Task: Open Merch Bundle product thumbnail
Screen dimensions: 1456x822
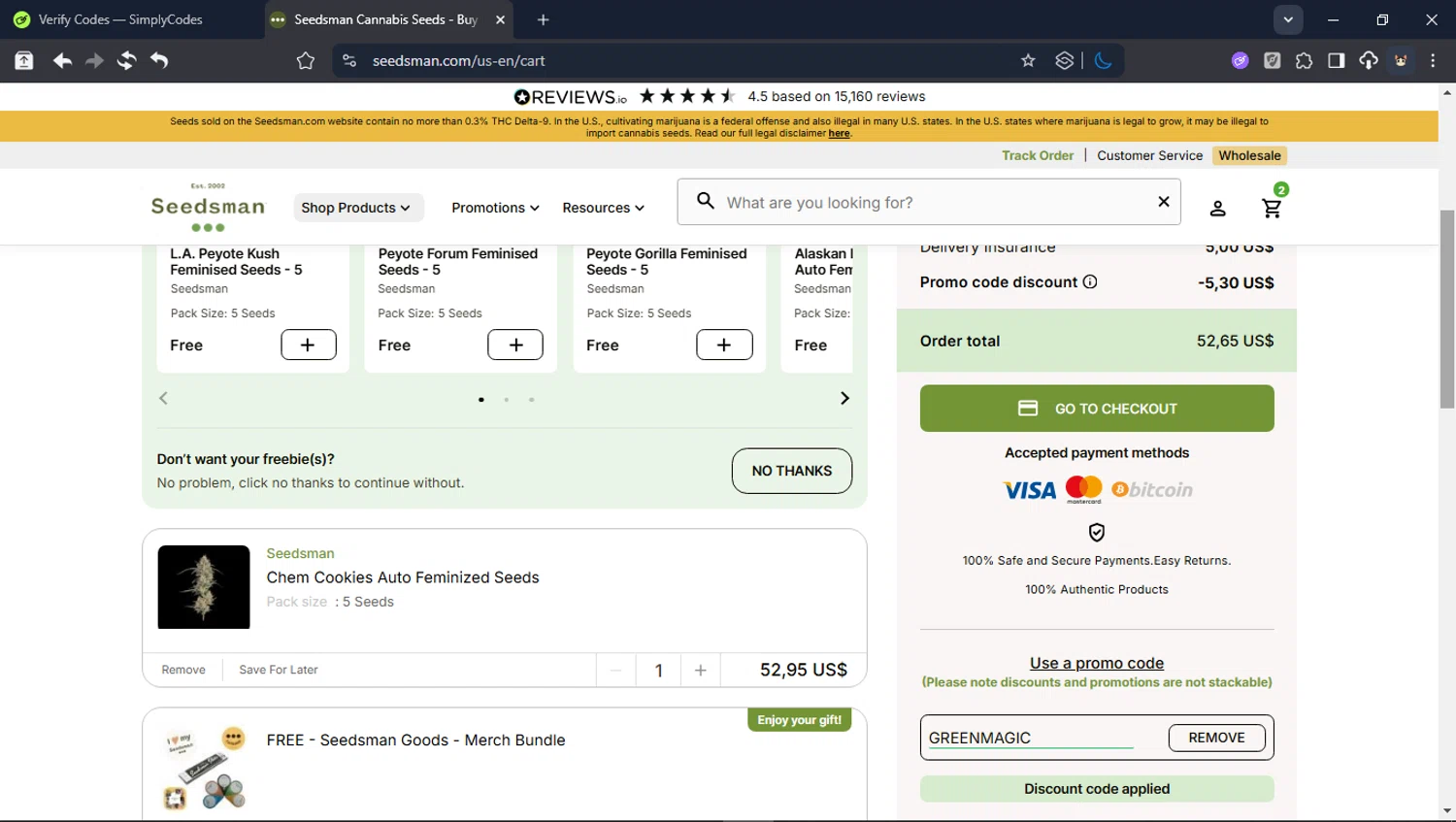Action: coord(204,768)
